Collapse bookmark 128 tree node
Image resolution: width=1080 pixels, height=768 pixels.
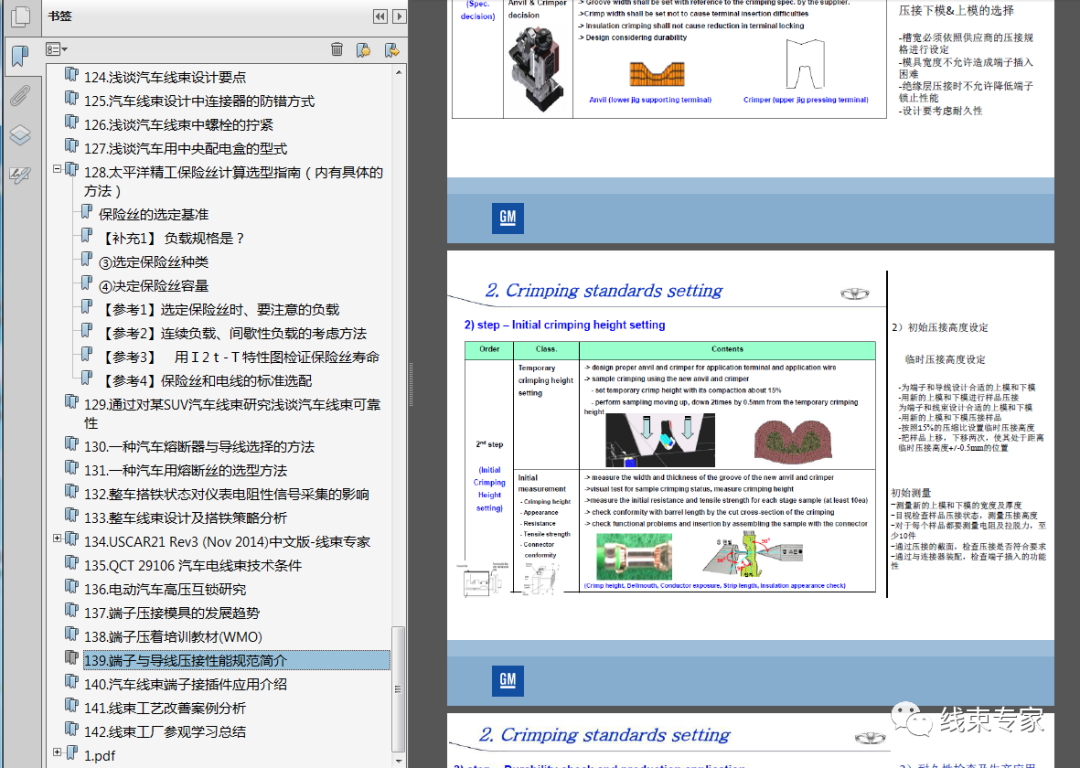coord(58,169)
